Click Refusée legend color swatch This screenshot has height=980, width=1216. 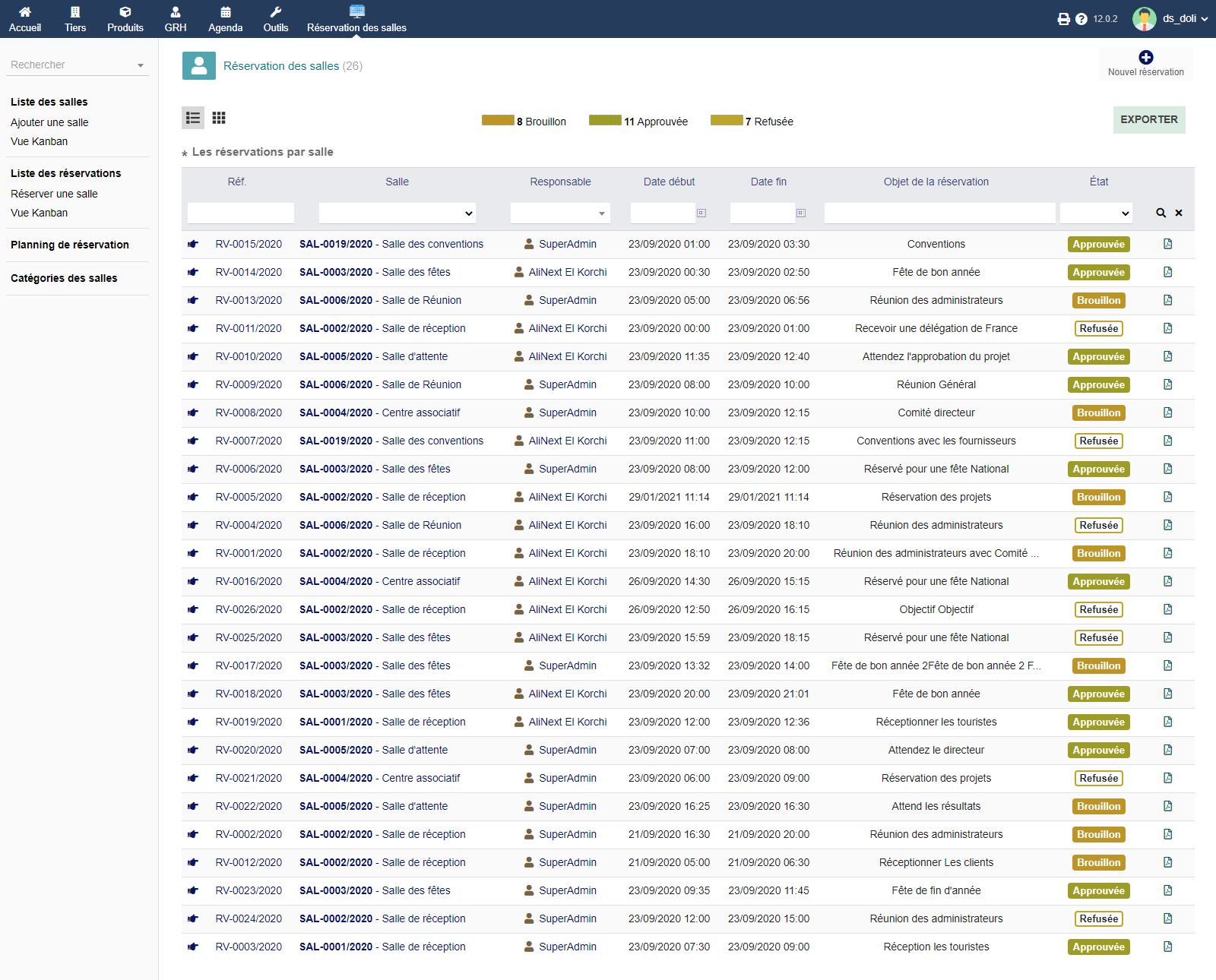pos(727,120)
